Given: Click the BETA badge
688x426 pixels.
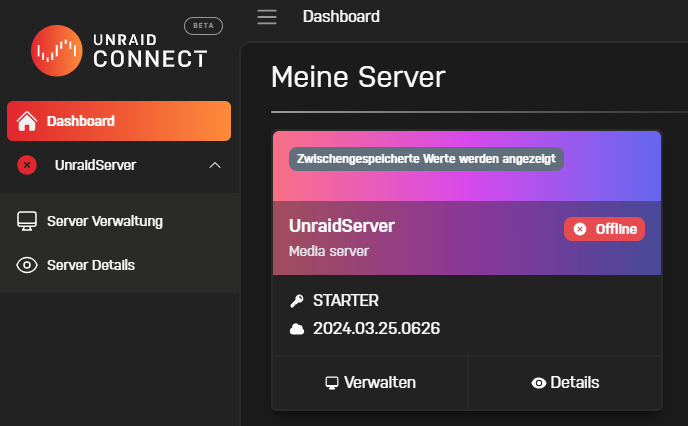Looking at the screenshot, I should (x=203, y=26).
